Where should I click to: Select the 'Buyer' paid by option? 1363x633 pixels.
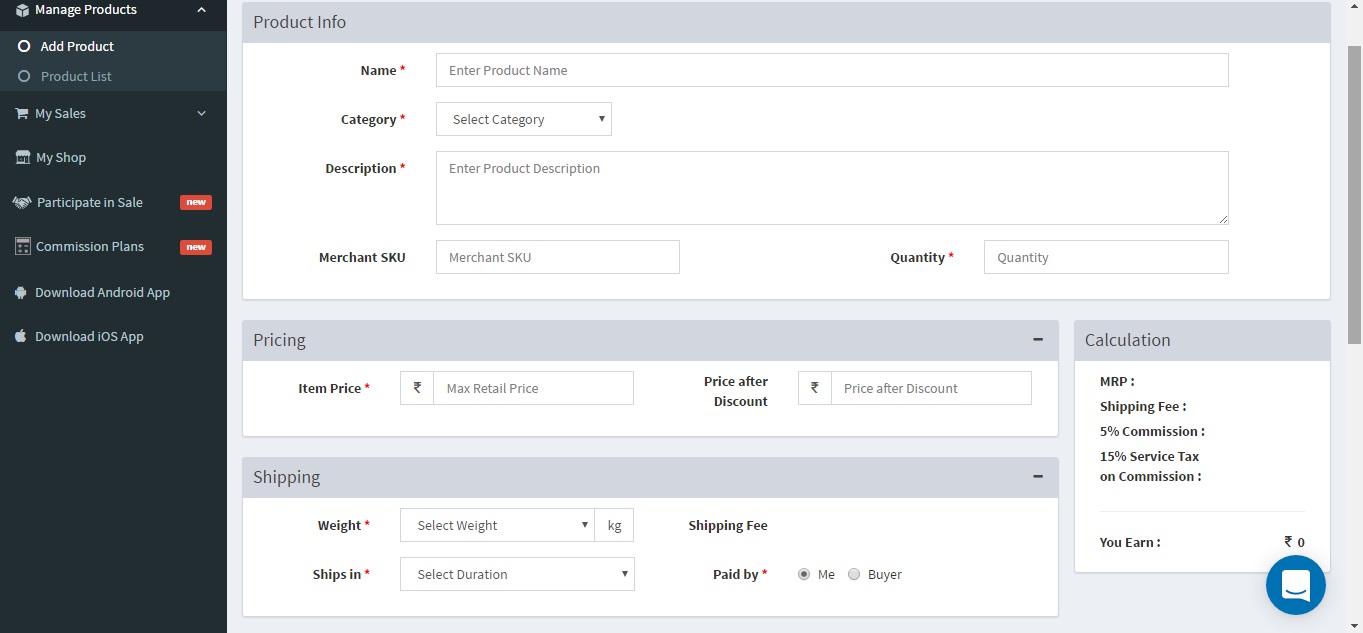854,575
